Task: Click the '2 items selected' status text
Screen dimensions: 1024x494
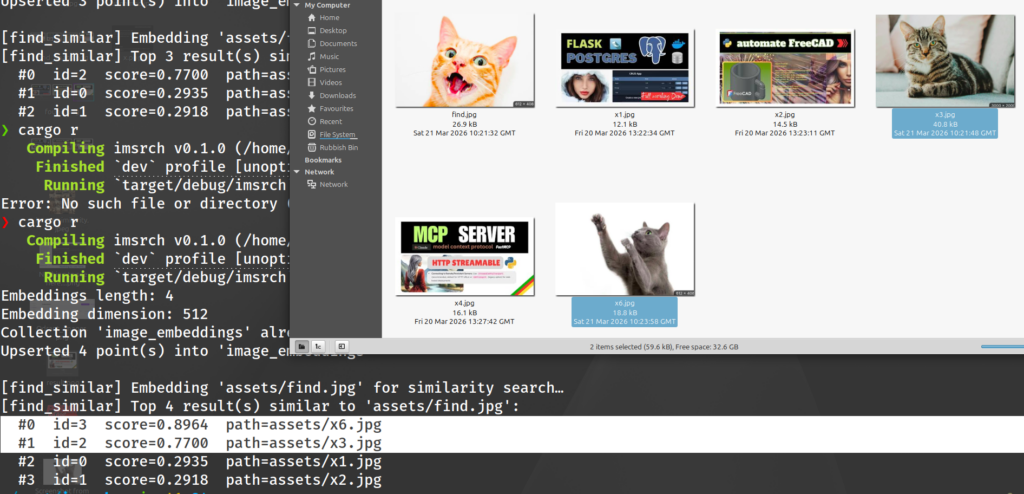Action: point(664,347)
